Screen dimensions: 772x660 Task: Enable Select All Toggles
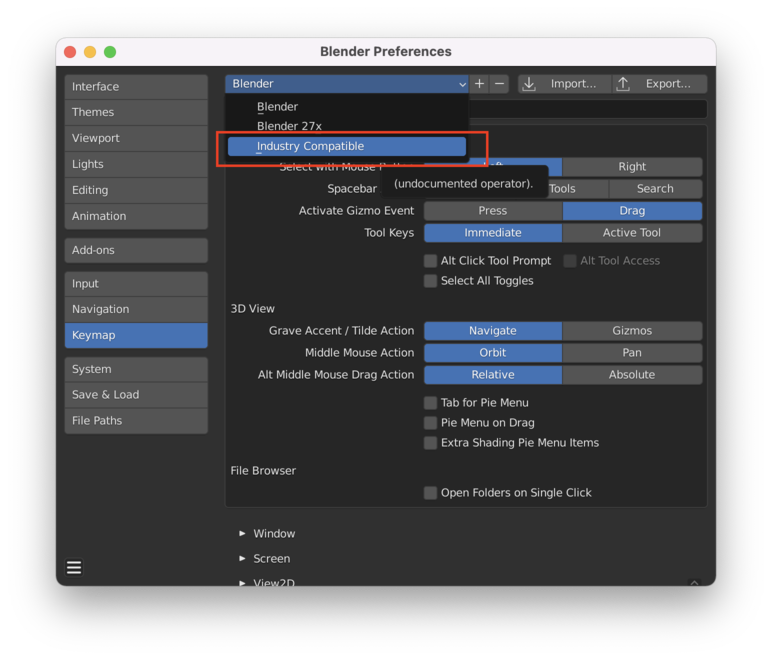[x=430, y=281]
